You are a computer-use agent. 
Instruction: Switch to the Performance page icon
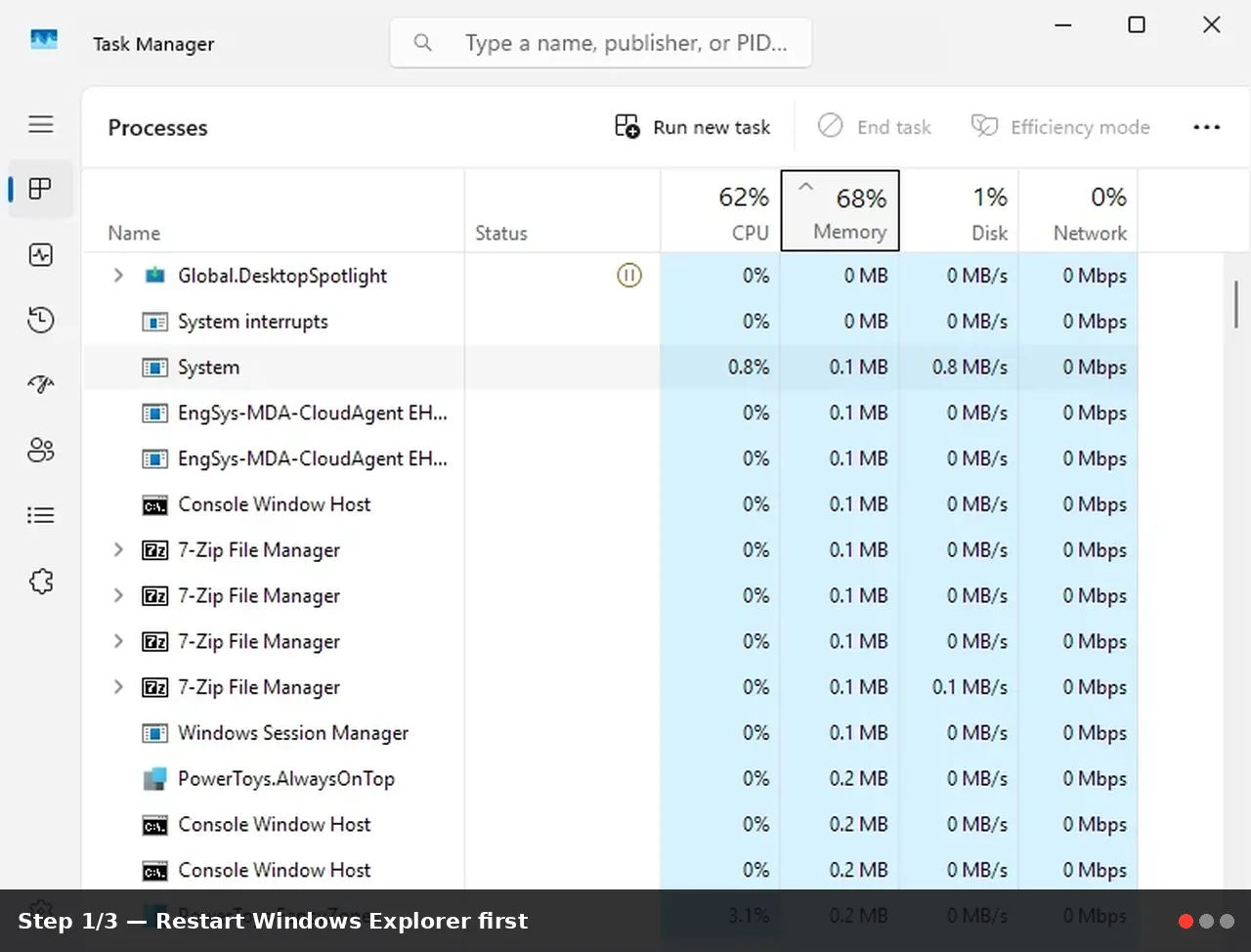click(41, 255)
